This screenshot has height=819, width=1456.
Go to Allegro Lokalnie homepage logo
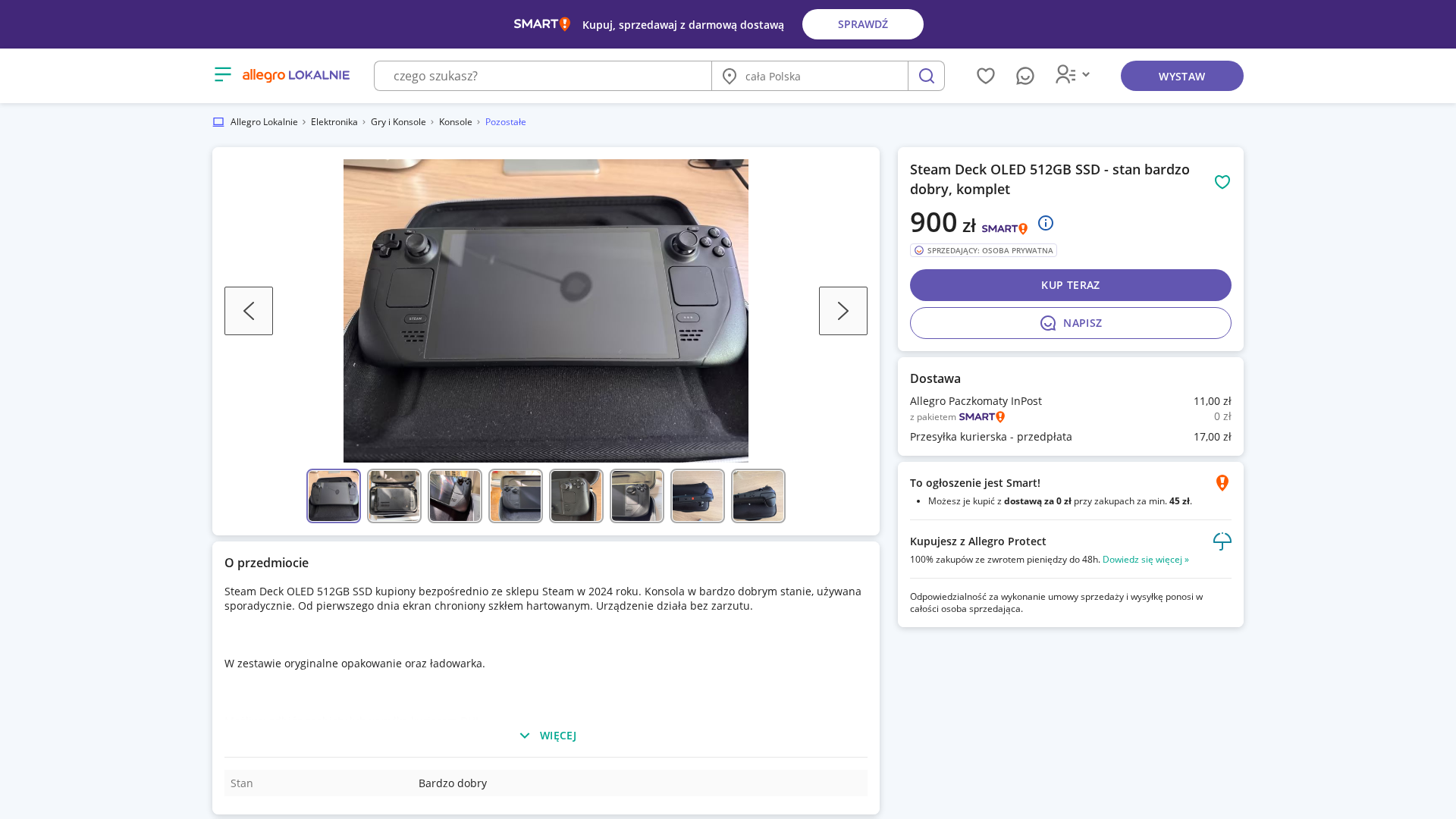(x=296, y=75)
